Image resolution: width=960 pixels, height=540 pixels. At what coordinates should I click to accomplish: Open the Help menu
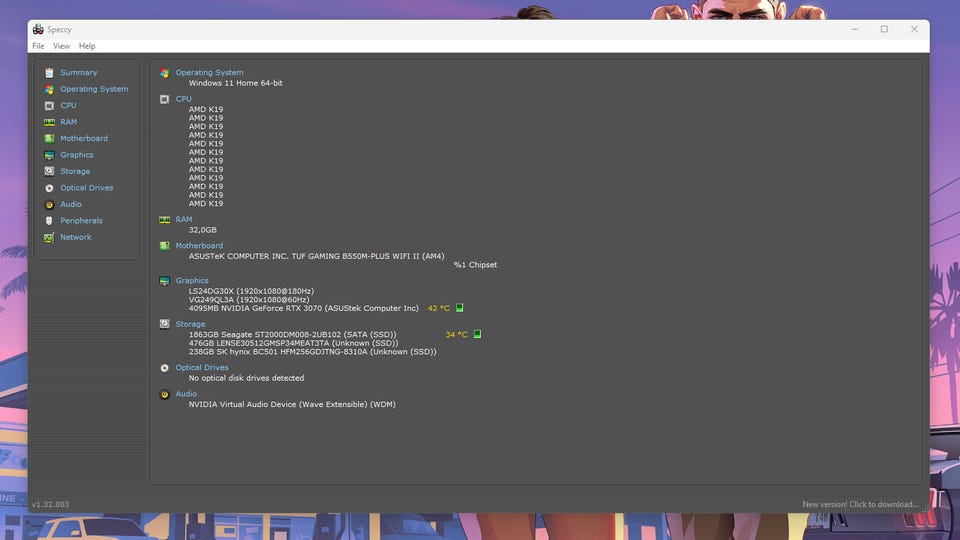87,46
